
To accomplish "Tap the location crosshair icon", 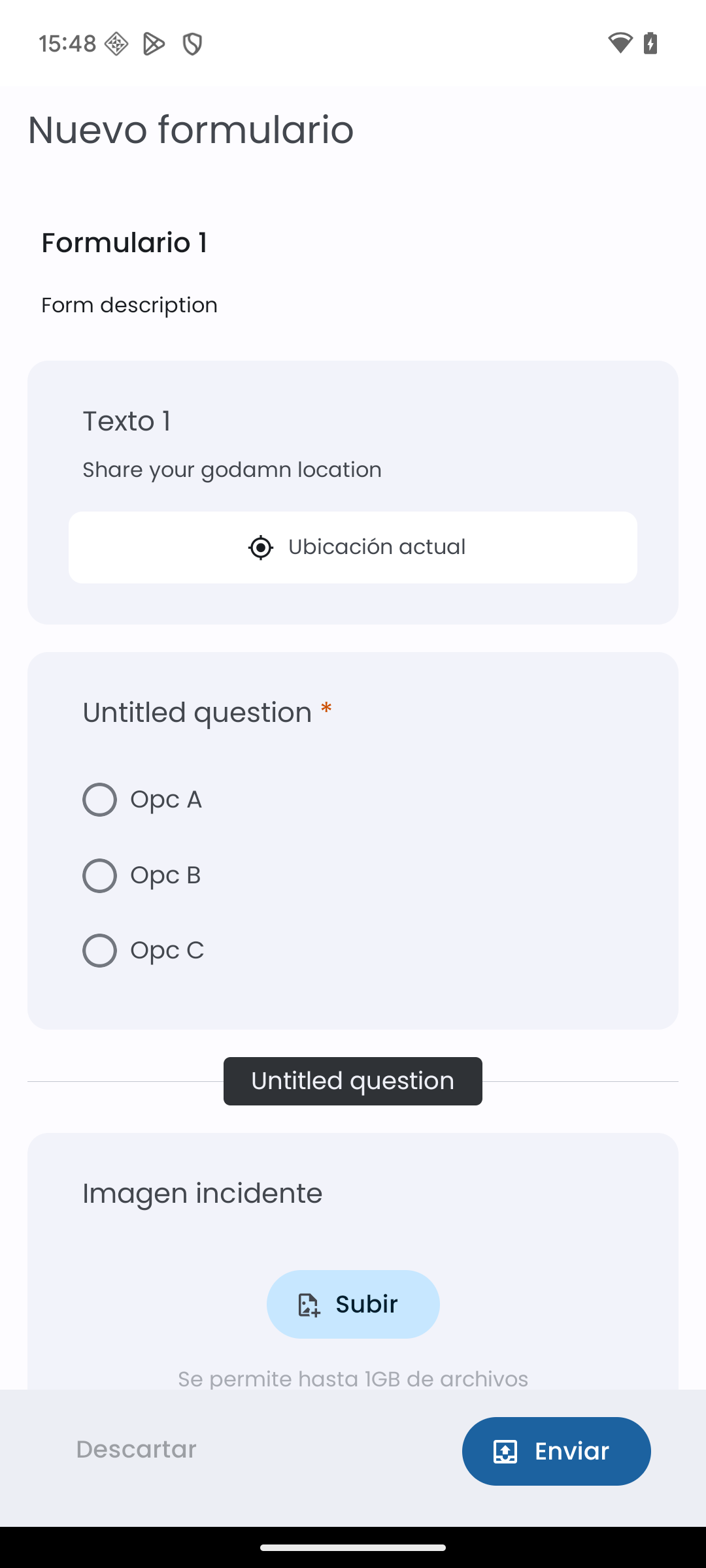I will pos(261,547).
